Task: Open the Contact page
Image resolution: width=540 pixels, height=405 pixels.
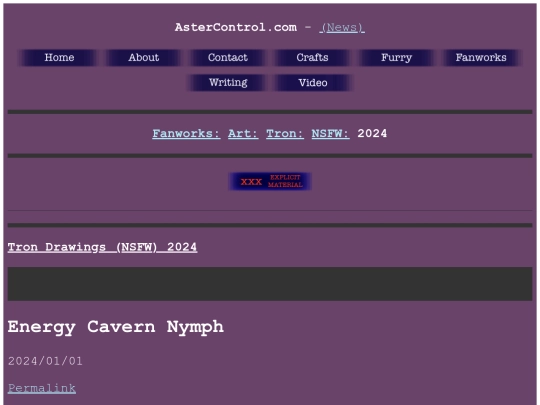Action: click(228, 58)
